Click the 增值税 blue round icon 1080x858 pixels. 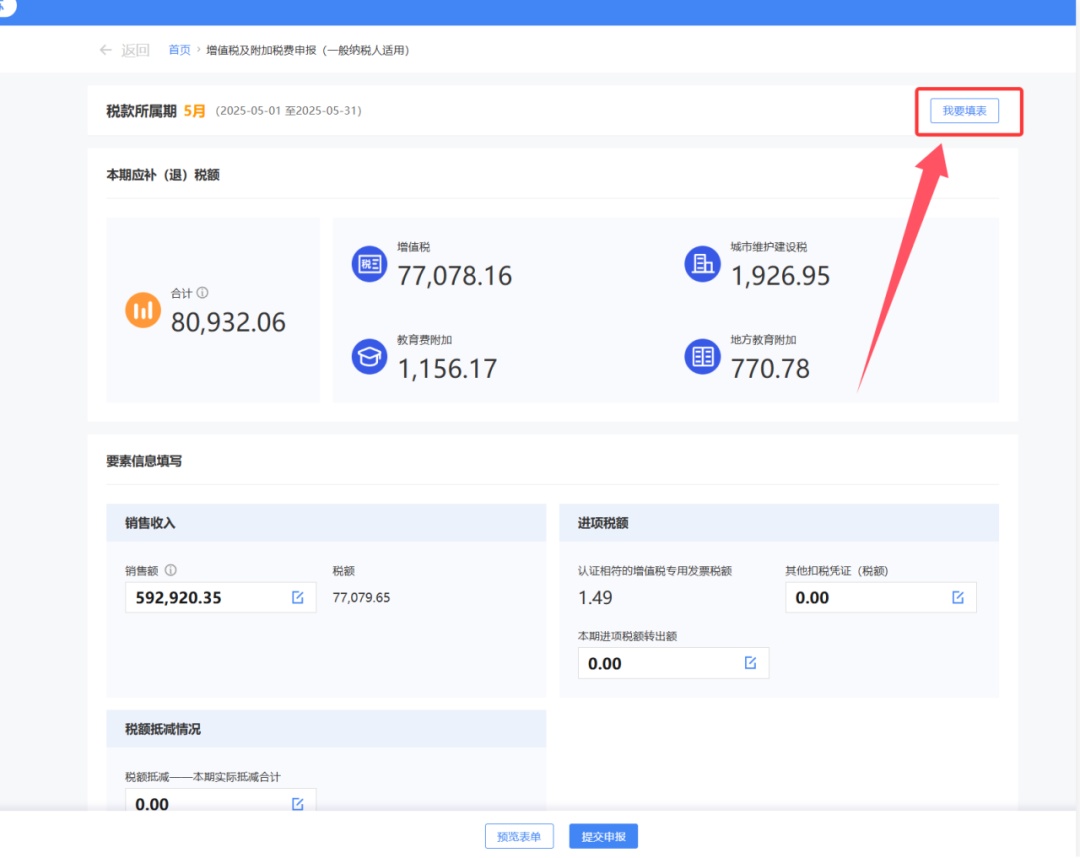point(369,264)
